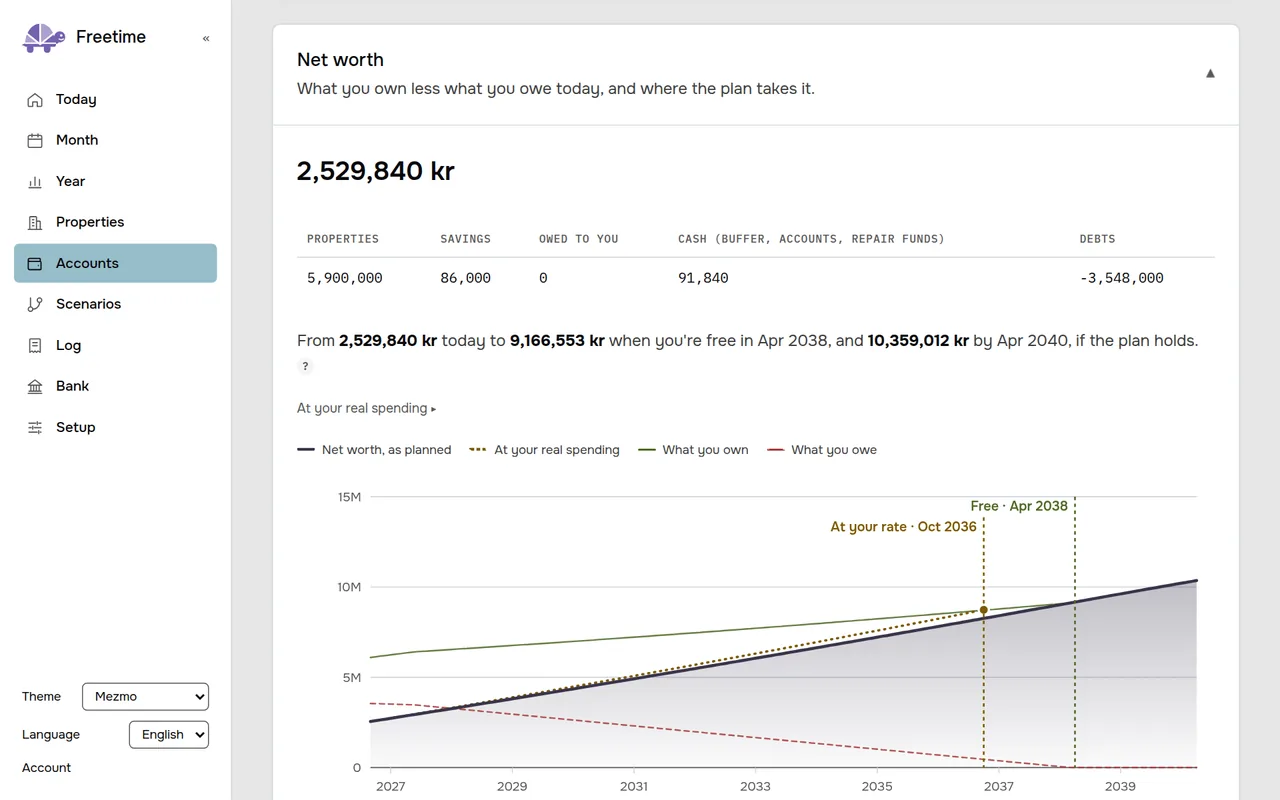
Task: Select the Accounts menu item
Action: pos(115,263)
